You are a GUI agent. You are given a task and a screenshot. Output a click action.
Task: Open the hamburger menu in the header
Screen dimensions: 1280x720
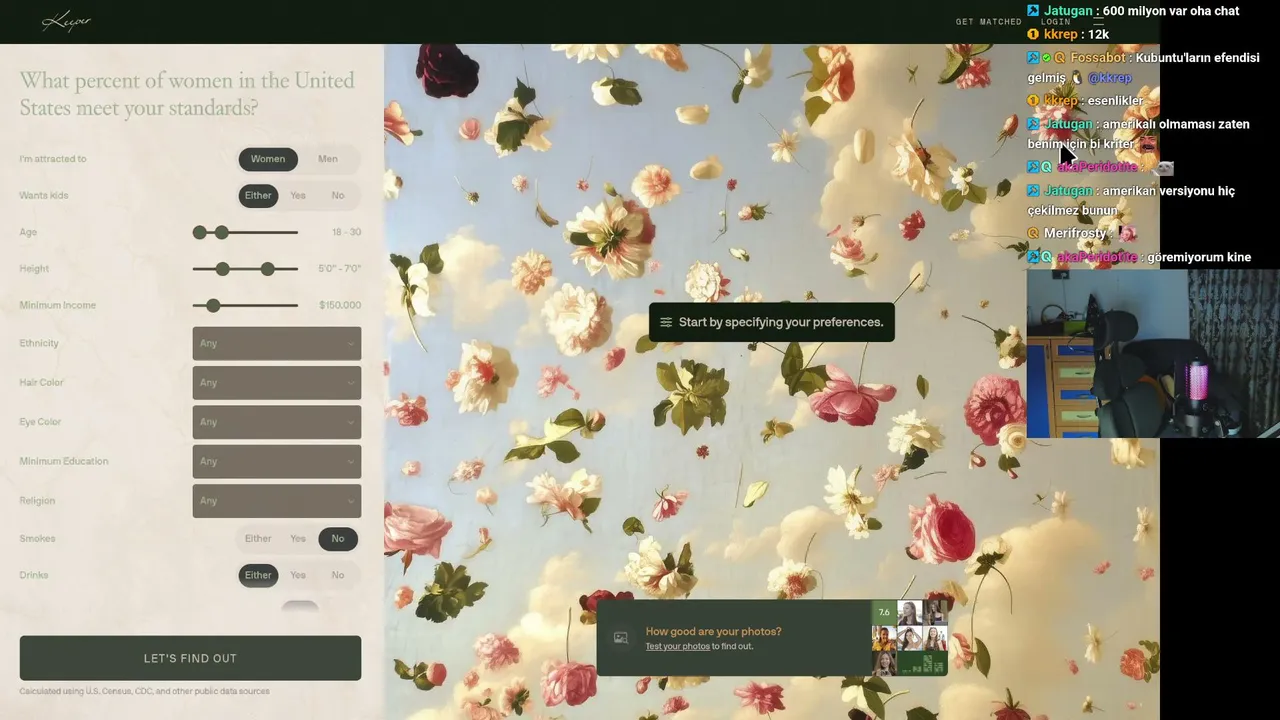(x=1098, y=20)
